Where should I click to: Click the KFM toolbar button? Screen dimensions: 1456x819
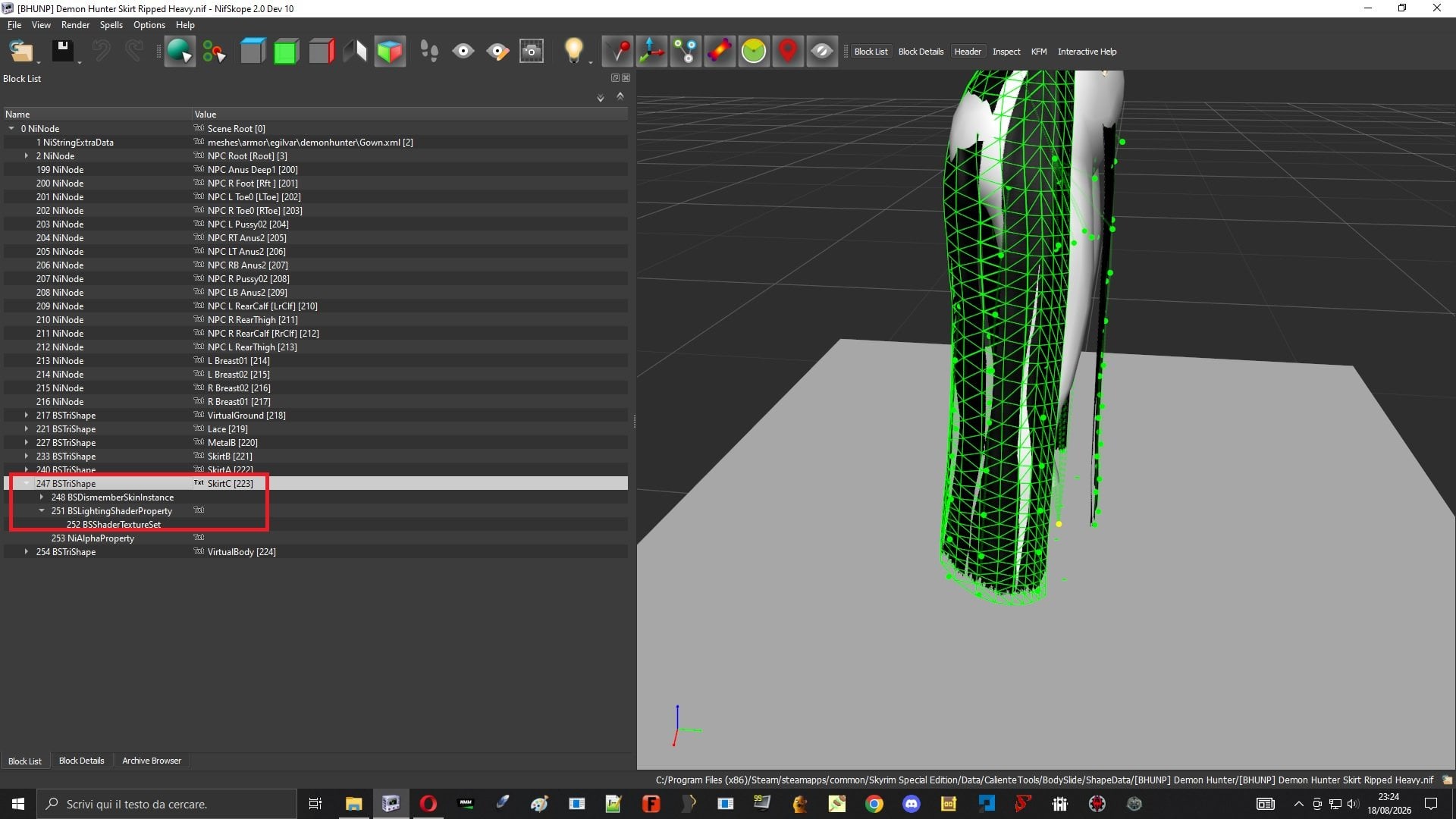click(1039, 52)
